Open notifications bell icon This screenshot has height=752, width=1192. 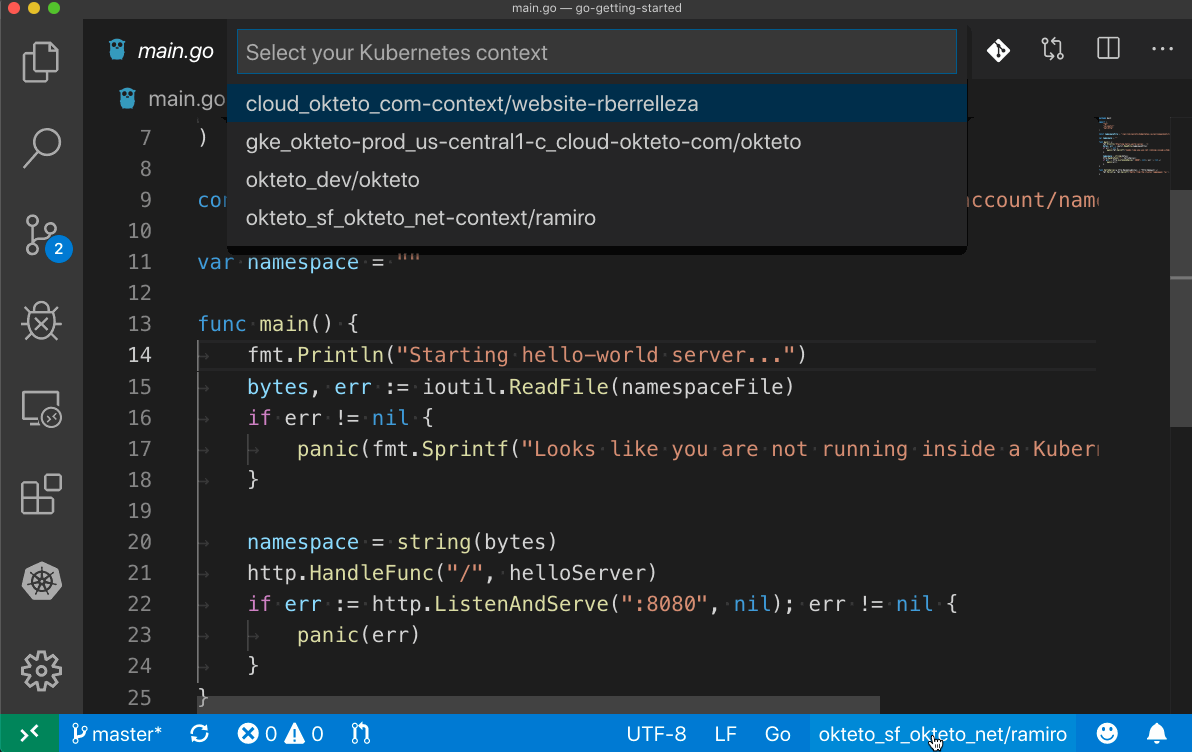point(1156,734)
